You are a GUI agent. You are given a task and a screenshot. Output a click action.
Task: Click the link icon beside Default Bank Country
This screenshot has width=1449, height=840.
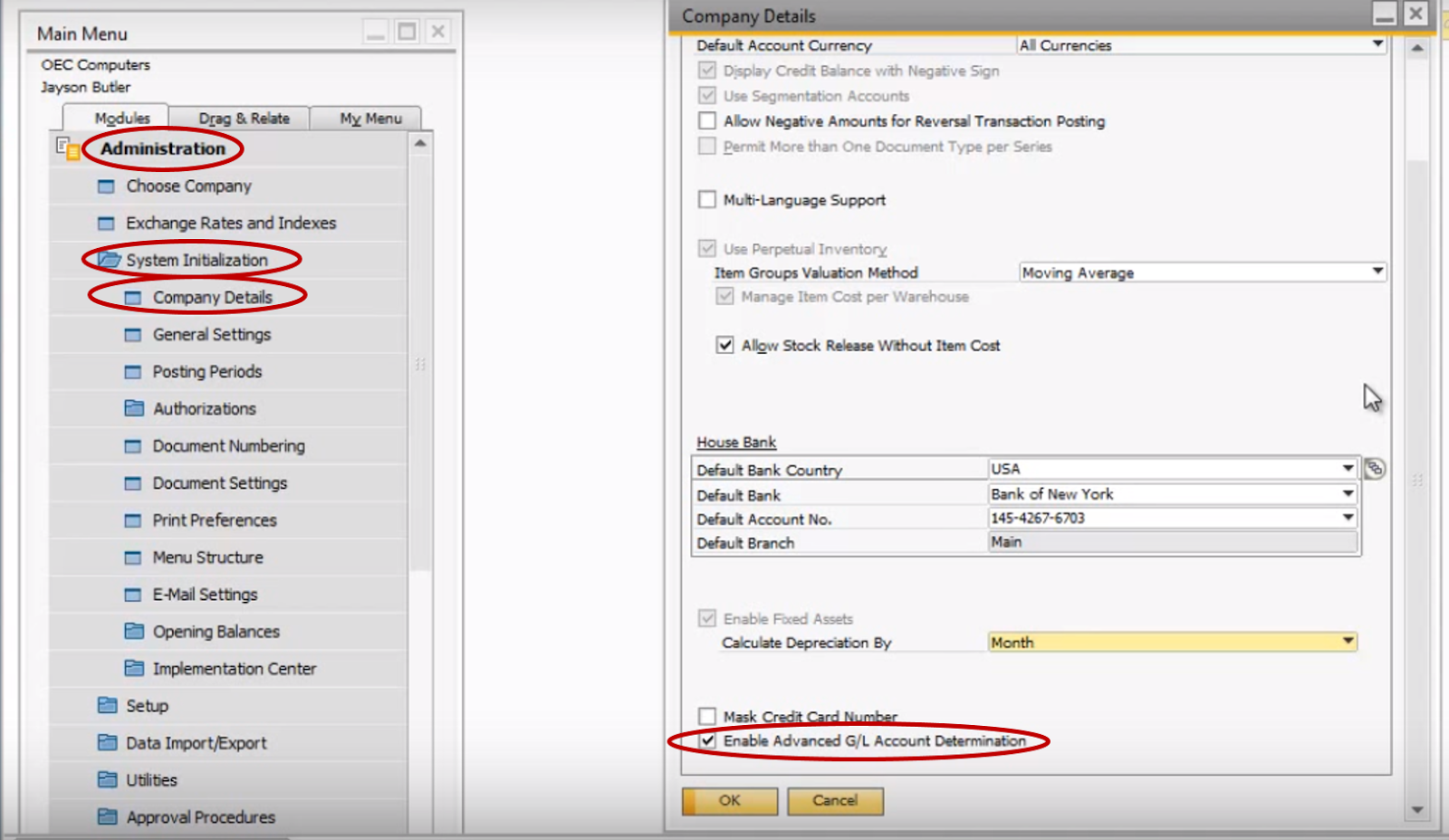[x=1375, y=469]
